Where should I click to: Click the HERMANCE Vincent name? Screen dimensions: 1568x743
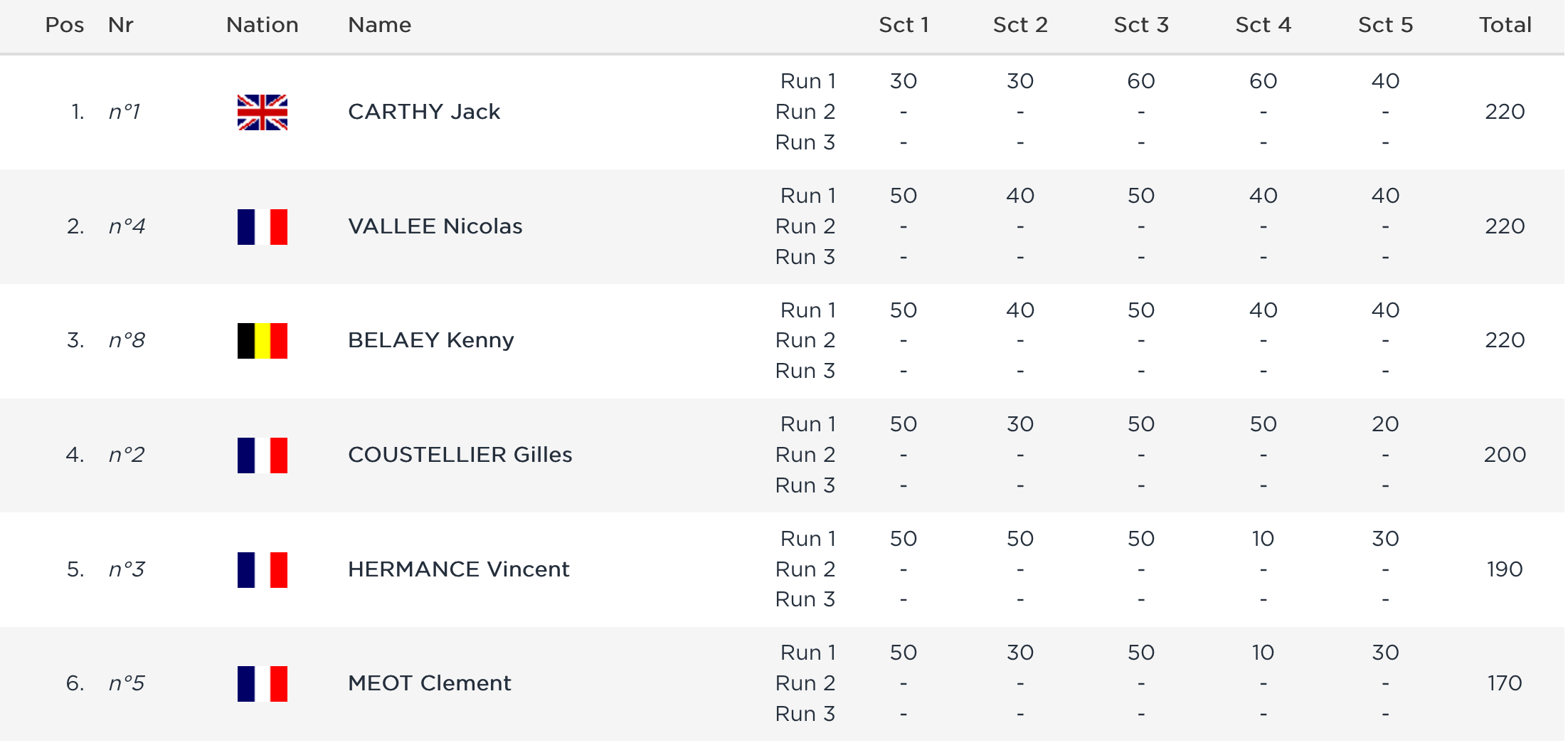(x=458, y=569)
